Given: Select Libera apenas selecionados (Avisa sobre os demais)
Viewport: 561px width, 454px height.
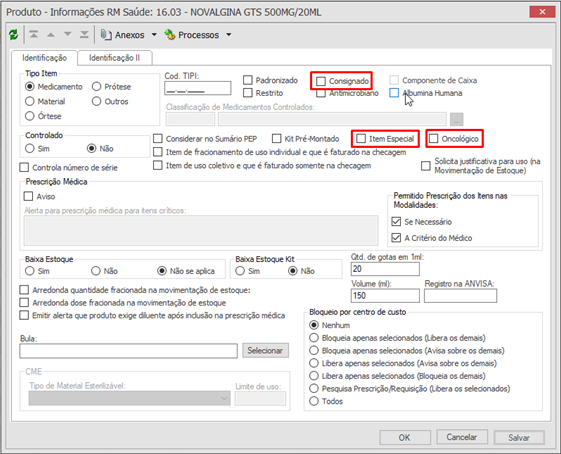Looking at the screenshot, I should tap(314, 363).
